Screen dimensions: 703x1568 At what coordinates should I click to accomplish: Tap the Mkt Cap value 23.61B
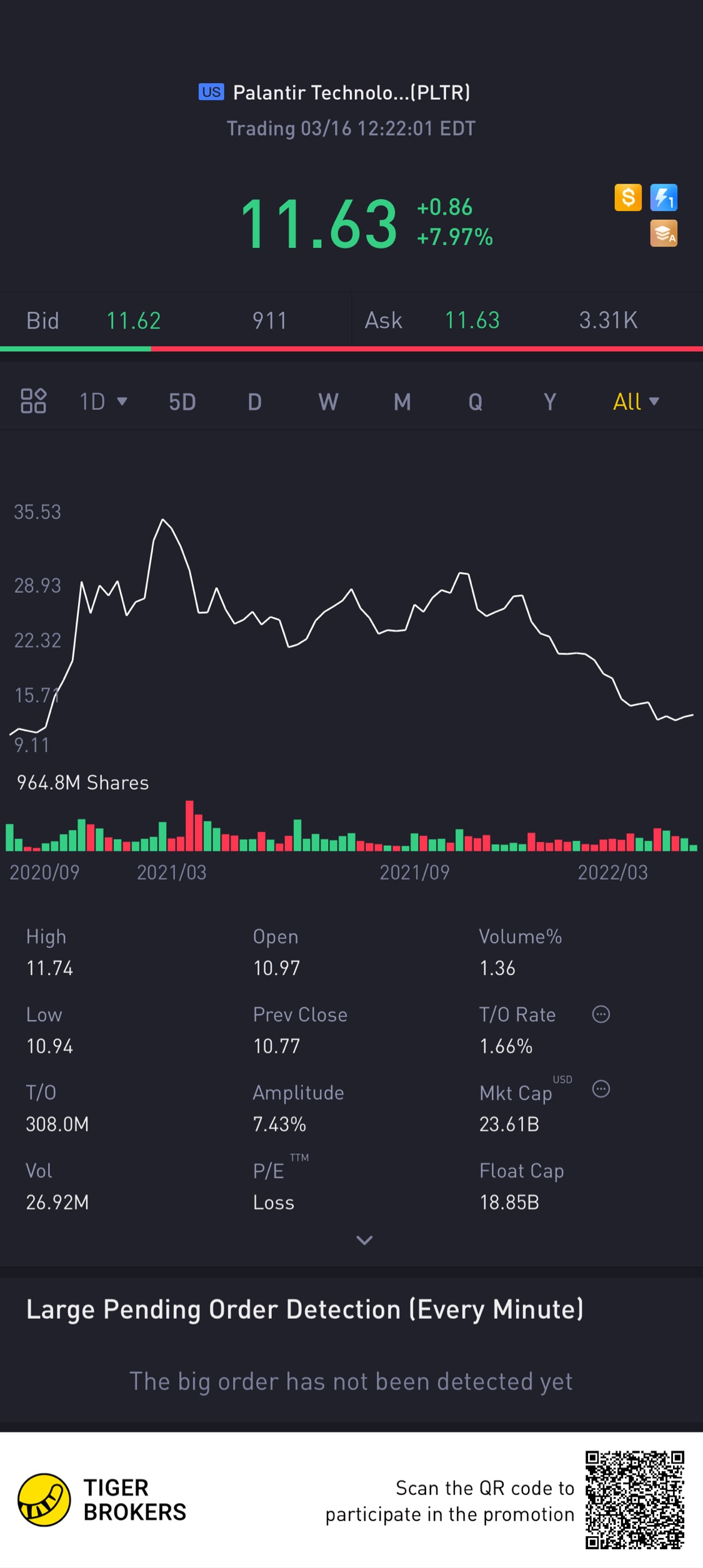click(509, 1124)
